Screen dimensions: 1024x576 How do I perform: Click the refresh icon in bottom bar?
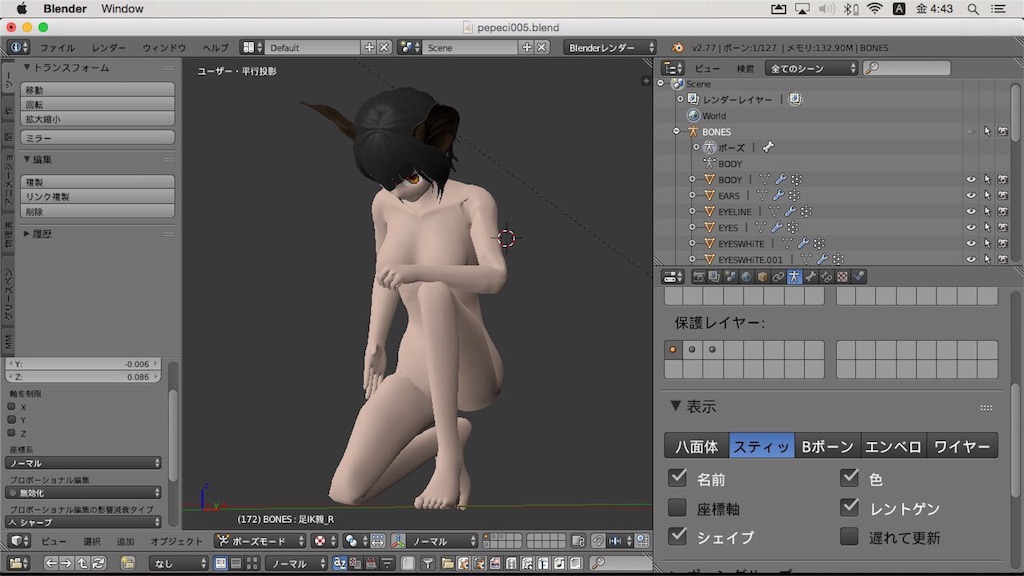(x=99, y=563)
